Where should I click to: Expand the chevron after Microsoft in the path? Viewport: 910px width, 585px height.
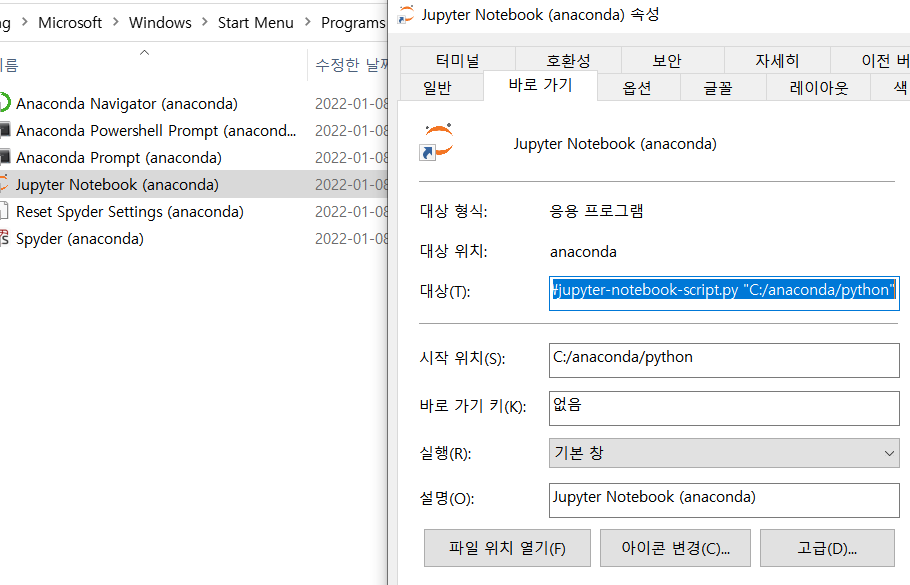(115, 22)
